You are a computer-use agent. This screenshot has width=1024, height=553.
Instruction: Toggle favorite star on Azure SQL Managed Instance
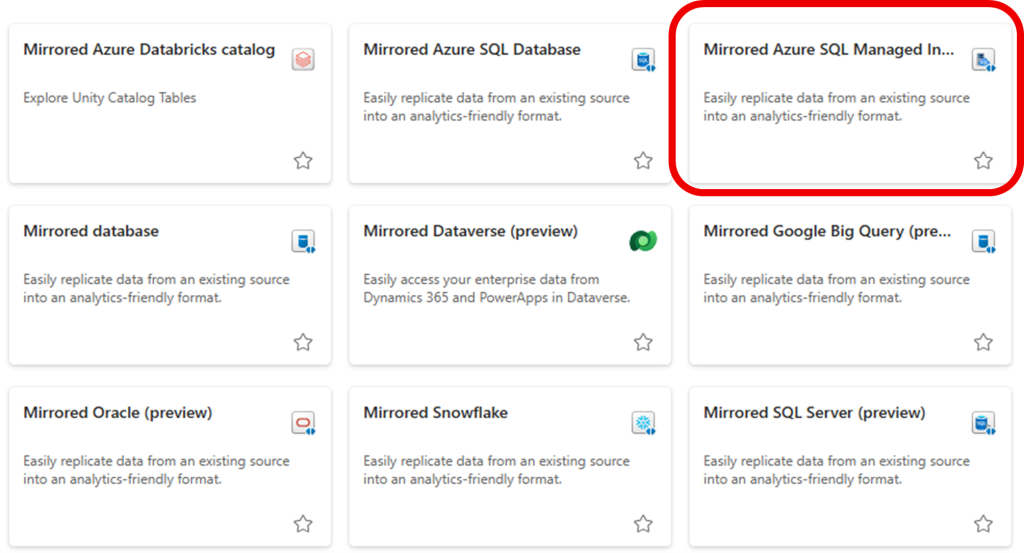click(984, 161)
